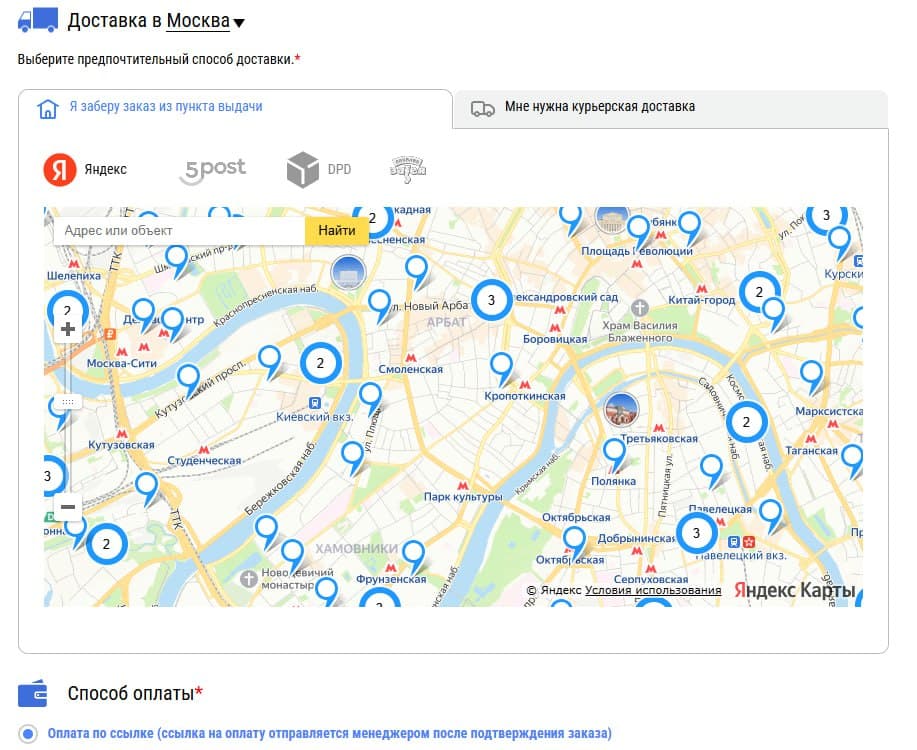
Task: Select the 5post pickup provider logo
Action: point(212,169)
